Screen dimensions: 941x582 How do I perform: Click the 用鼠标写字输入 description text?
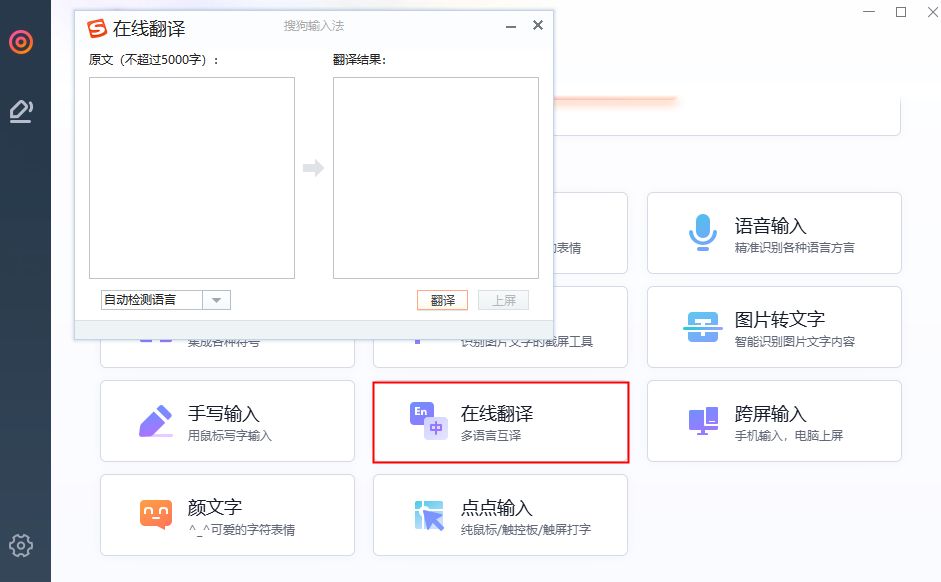229,436
